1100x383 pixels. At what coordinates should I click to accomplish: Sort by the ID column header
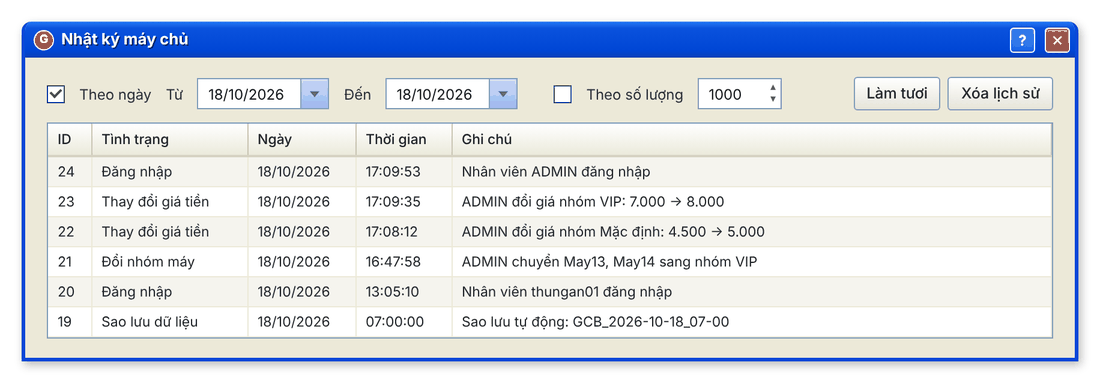point(69,140)
